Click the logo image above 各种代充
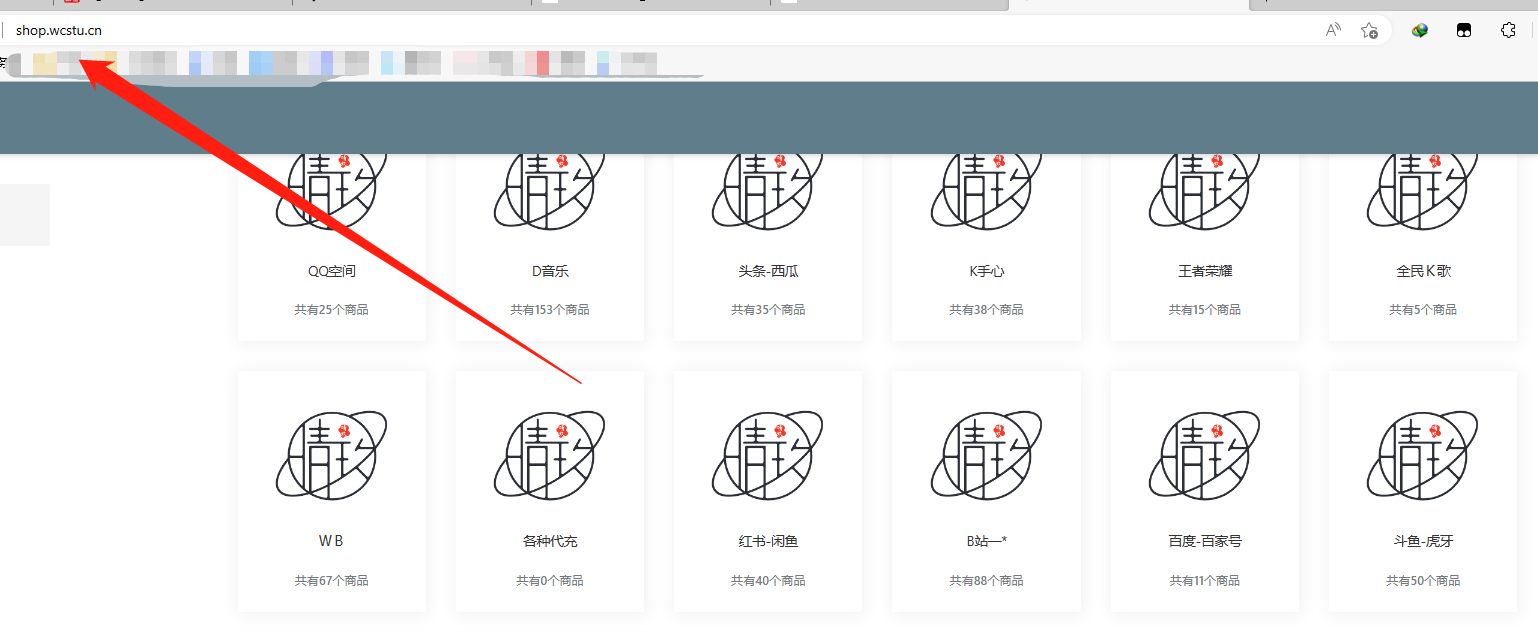This screenshot has height=631, width=1538. pyautogui.click(x=550, y=455)
